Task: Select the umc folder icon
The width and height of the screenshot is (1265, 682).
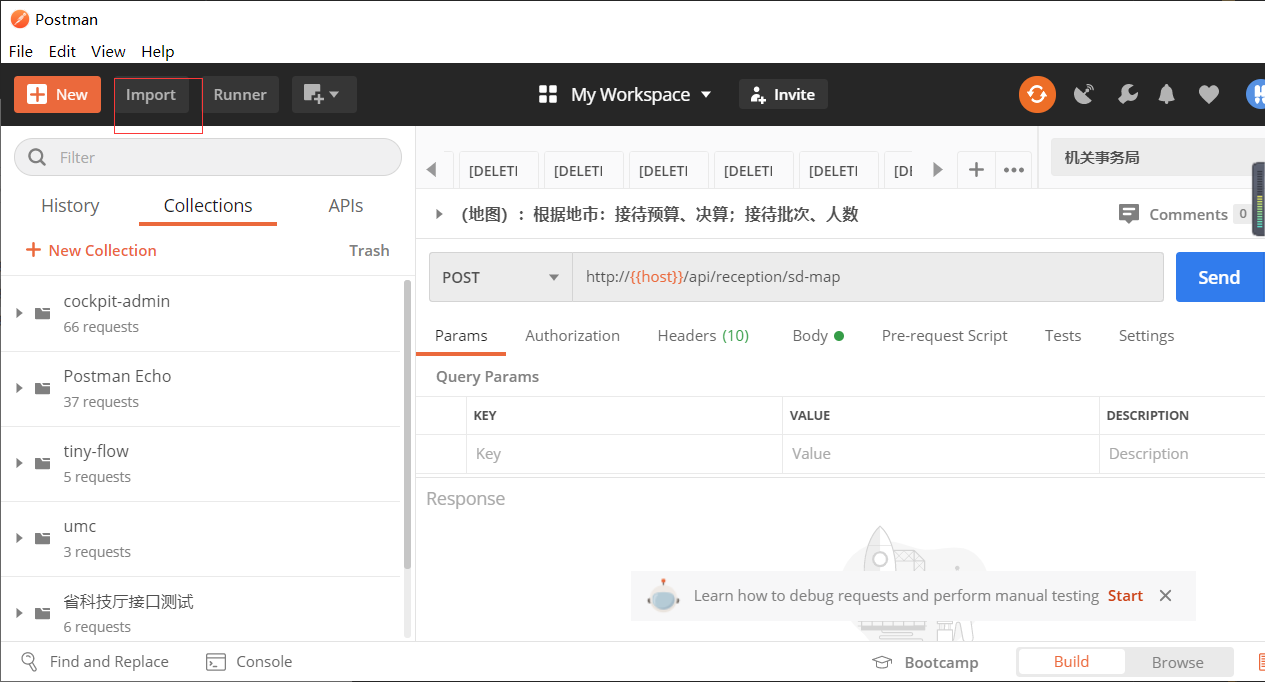Action: point(43,538)
